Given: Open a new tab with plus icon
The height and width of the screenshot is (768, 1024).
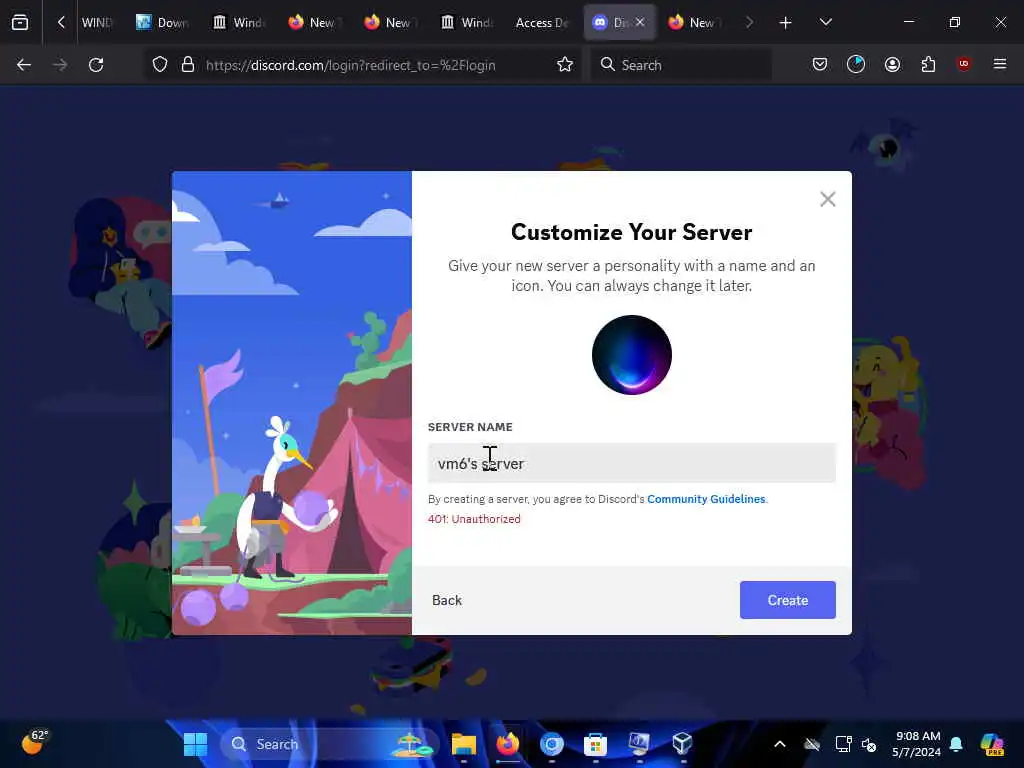Looking at the screenshot, I should [x=786, y=23].
